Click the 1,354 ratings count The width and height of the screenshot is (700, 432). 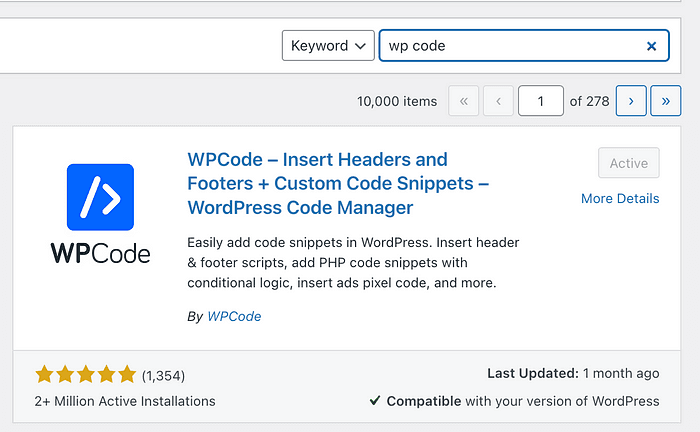tap(163, 376)
